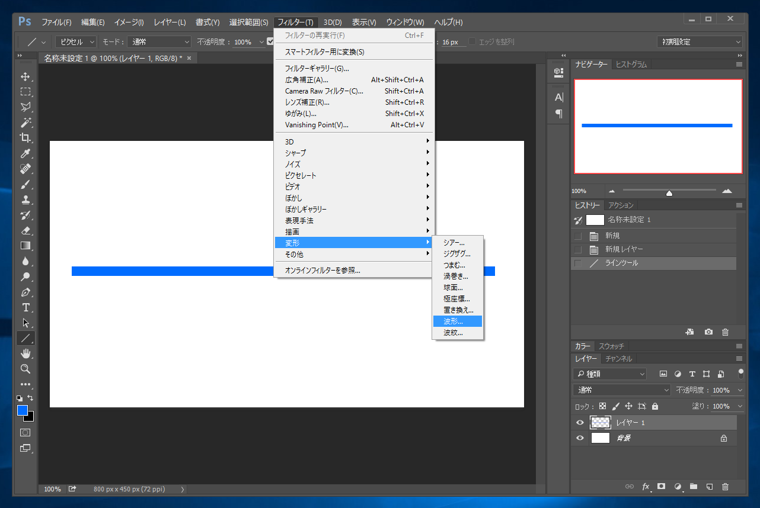Viewport: 760px width, 508px height.
Task: Choose 波紋... from the 変形 submenu
Action: click(457, 333)
